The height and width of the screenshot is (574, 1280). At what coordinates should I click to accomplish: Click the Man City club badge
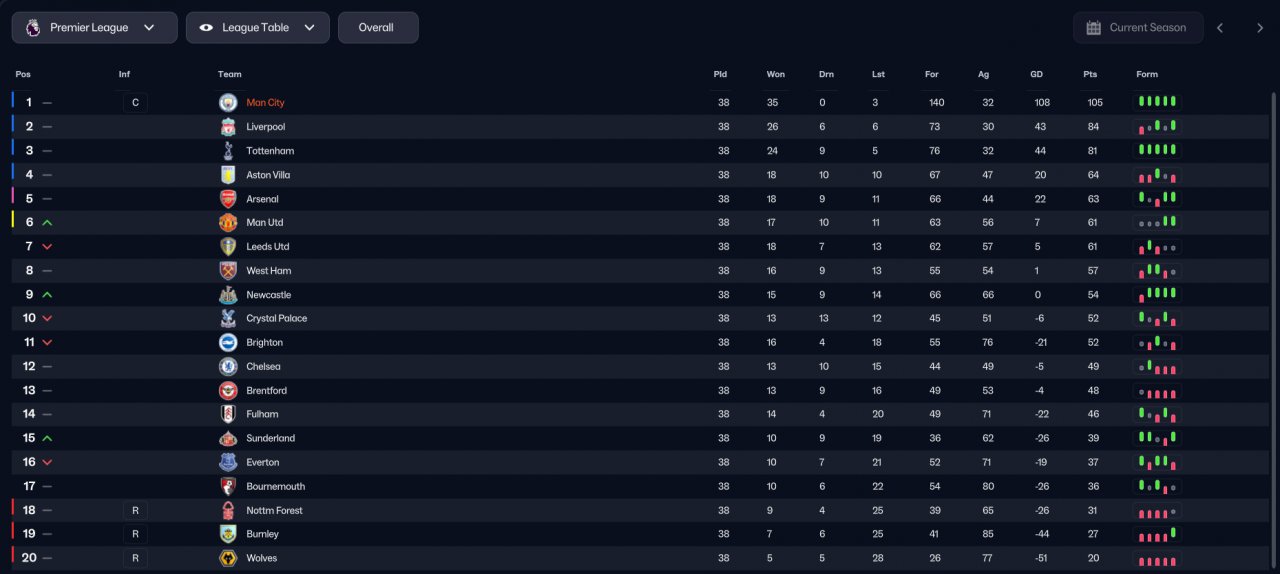228,102
